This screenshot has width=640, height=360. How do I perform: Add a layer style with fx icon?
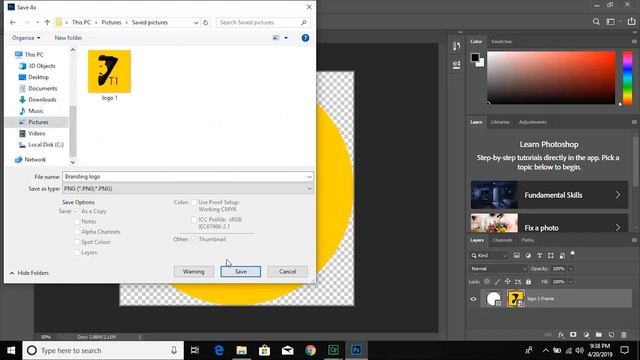pos(561,335)
